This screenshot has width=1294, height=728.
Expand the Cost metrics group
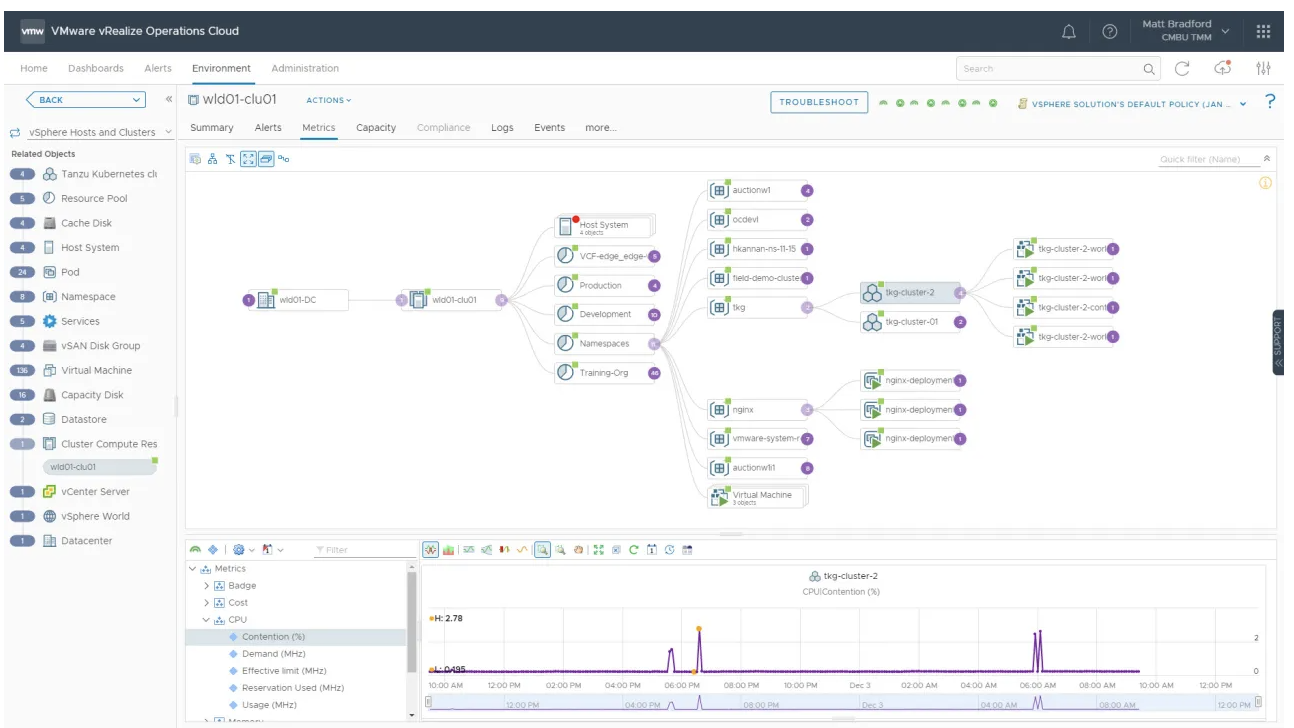coord(207,603)
